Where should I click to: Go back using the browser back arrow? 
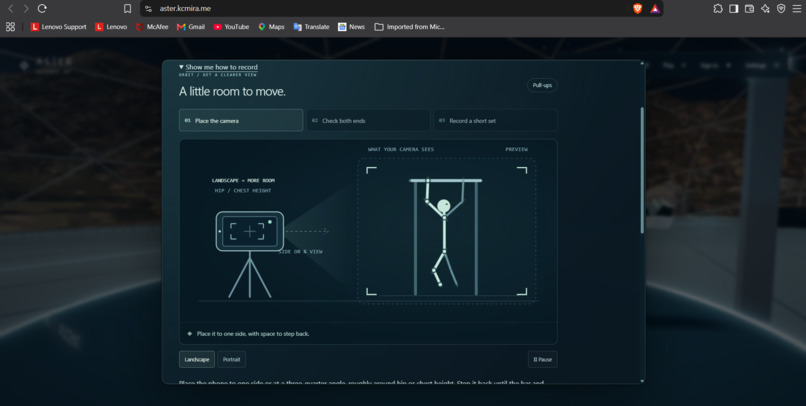click(x=10, y=9)
